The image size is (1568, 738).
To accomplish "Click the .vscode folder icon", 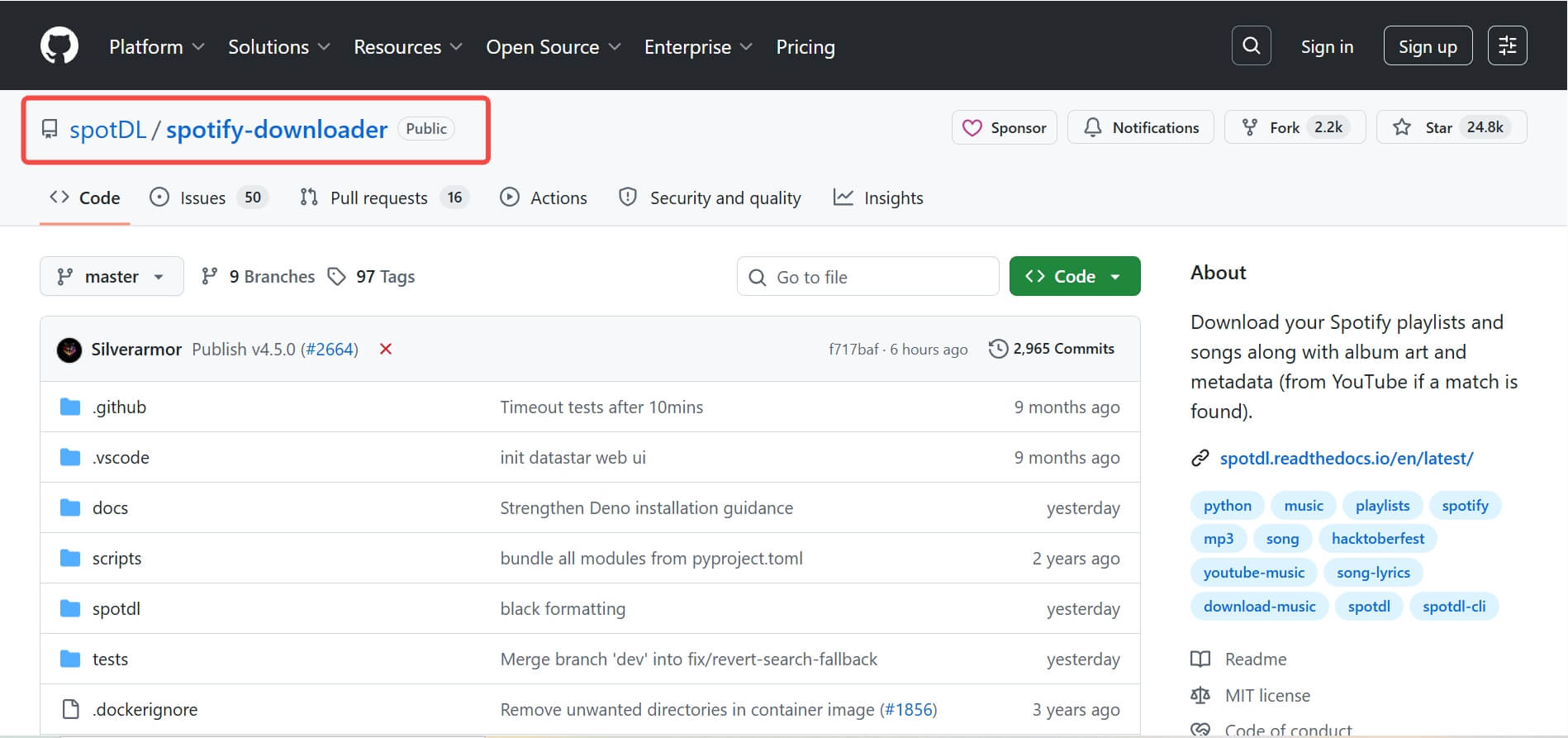I will click(x=70, y=457).
